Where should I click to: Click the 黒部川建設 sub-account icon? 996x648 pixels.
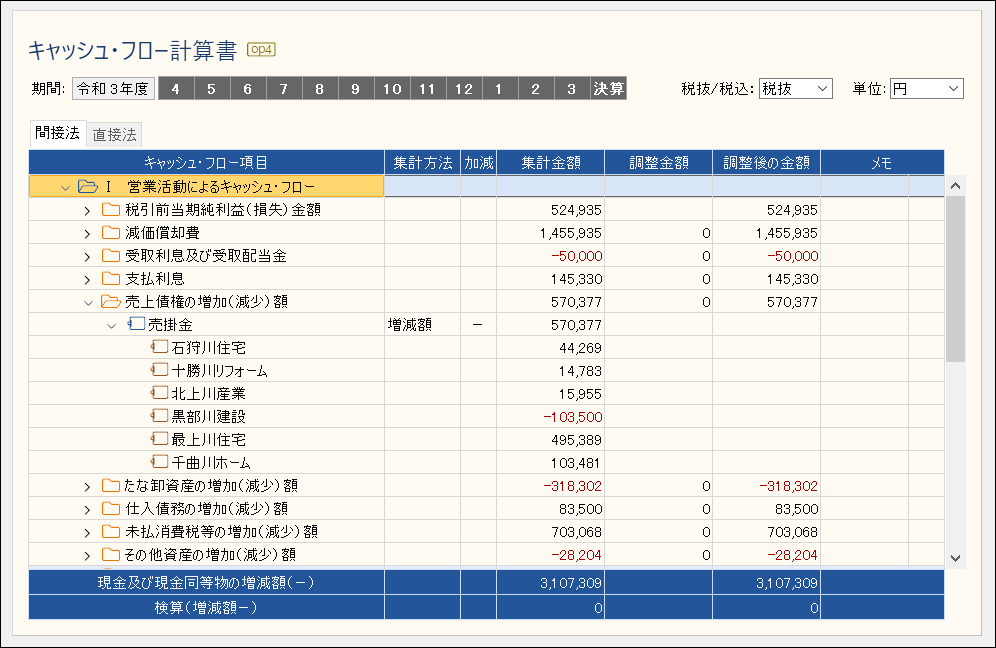(x=160, y=416)
